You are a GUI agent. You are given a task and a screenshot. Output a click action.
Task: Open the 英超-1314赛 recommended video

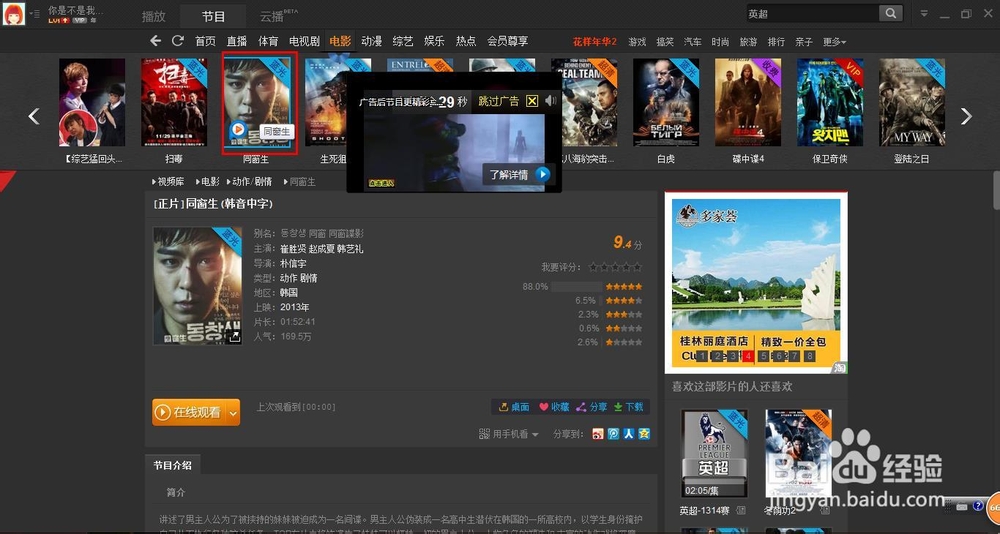(x=714, y=454)
